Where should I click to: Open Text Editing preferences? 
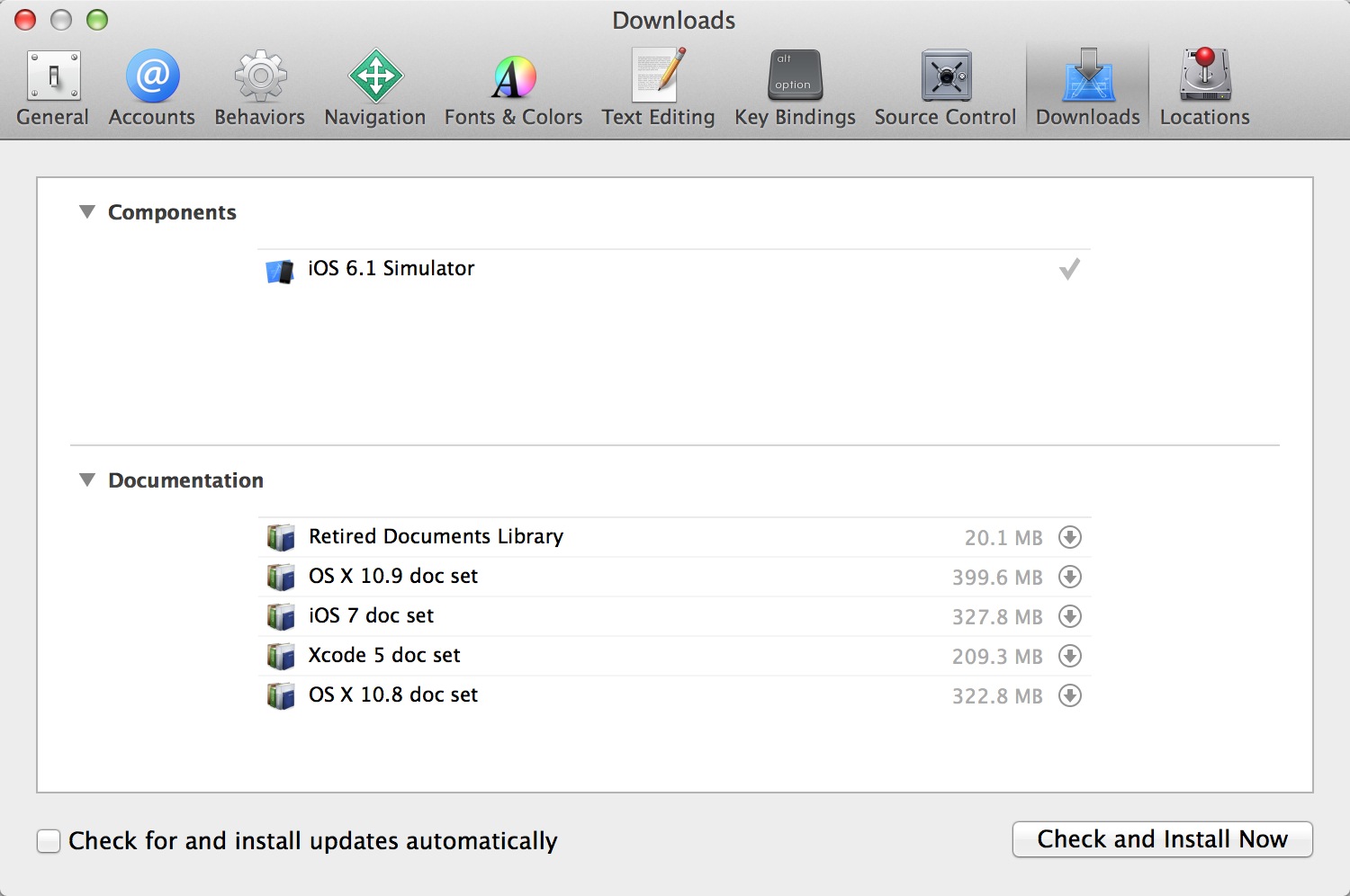(x=658, y=88)
